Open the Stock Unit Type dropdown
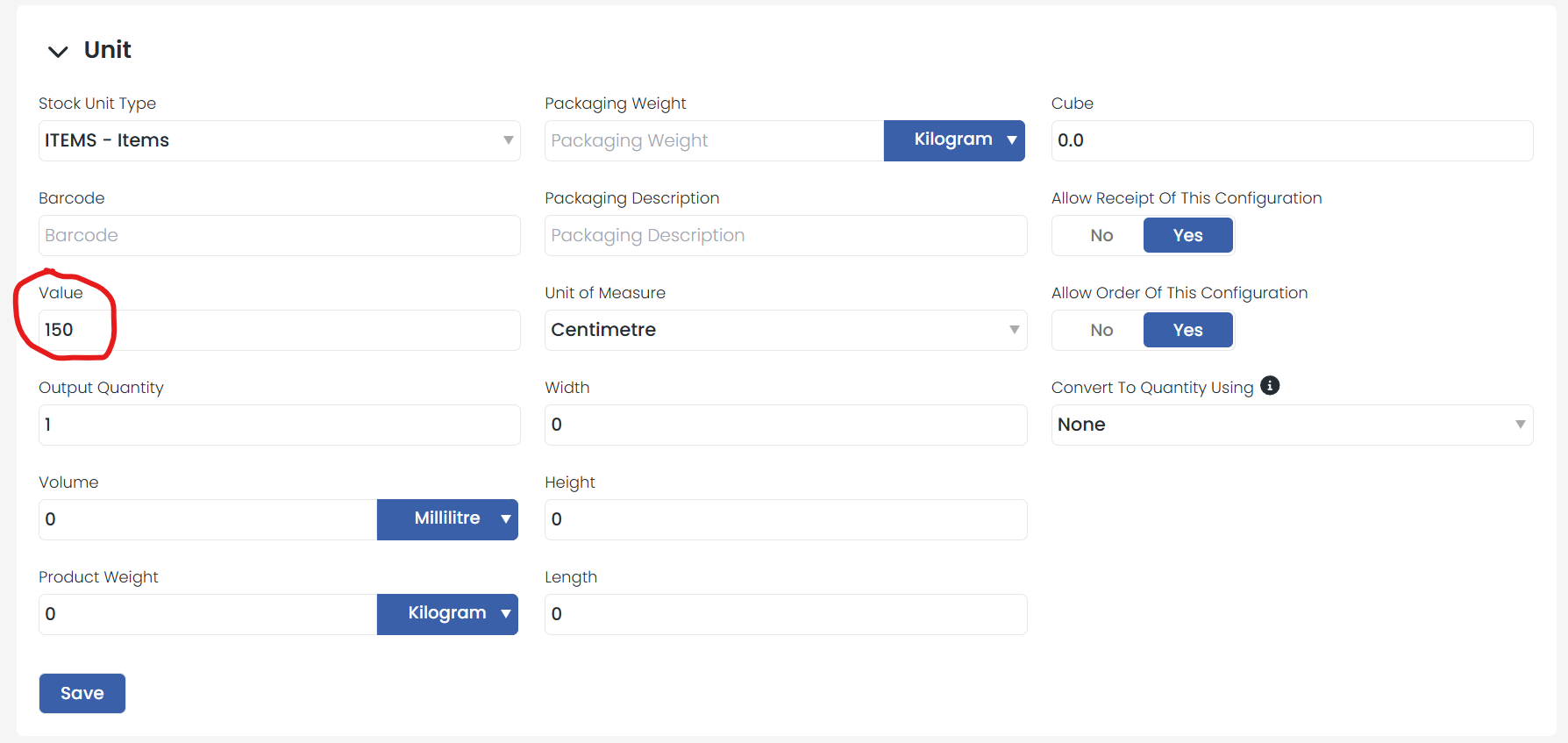The height and width of the screenshot is (743, 1568). click(x=279, y=140)
